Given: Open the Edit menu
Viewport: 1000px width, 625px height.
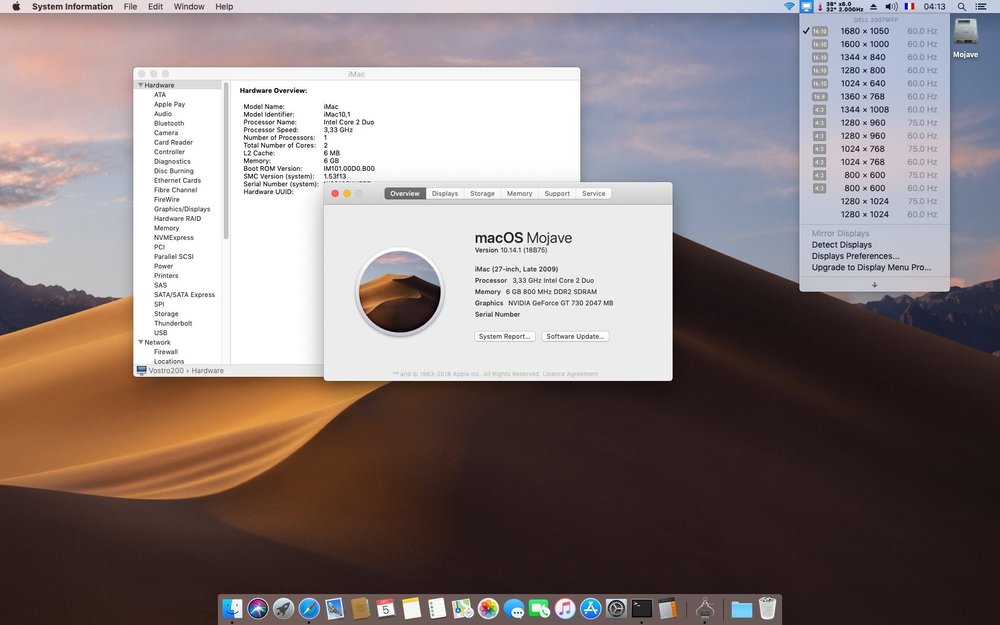Looking at the screenshot, I should click(155, 6).
